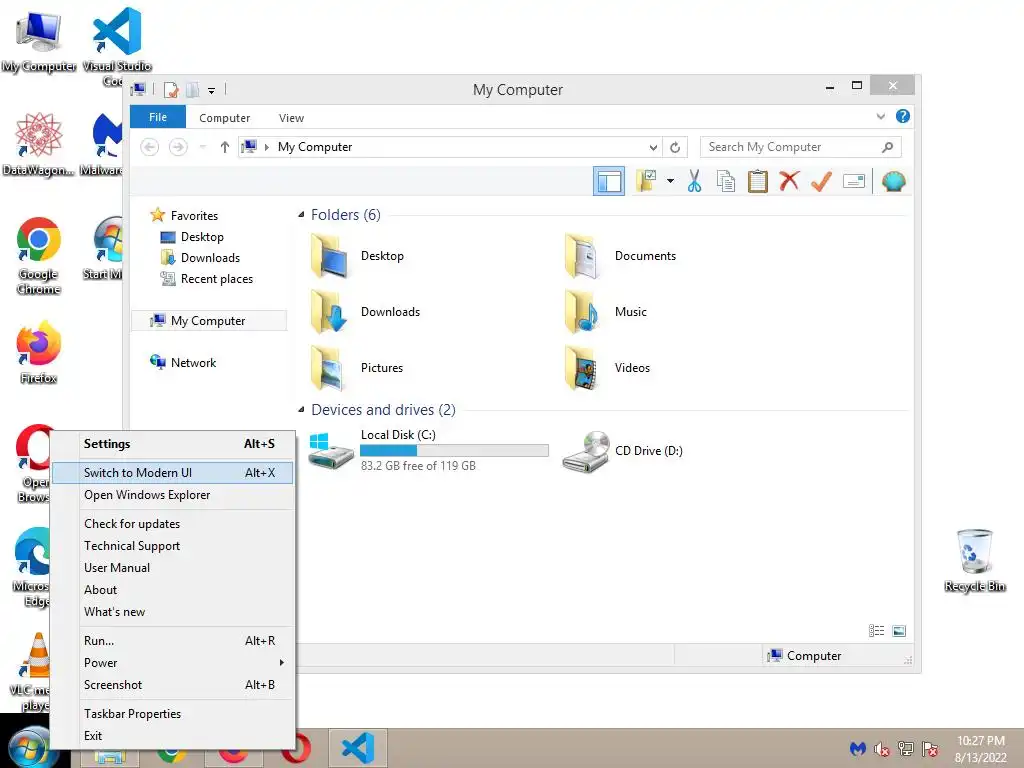Switch to details view in status bar
The width and height of the screenshot is (1024, 768).
click(876, 630)
